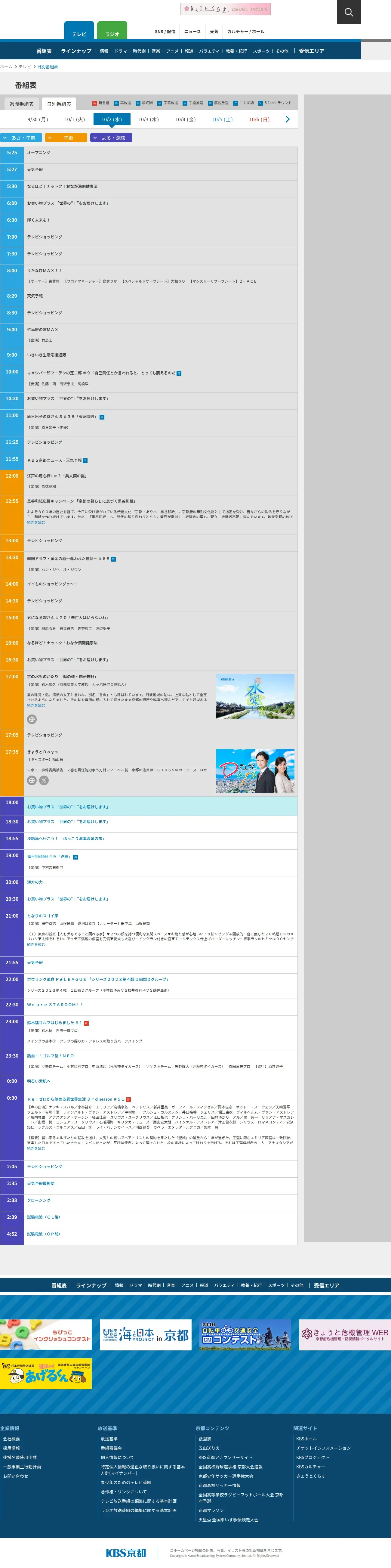This screenshot has width=391, height=1568.
Task: Open ちびっこイングリッシュコンテスト banner
Action: (x=46, y=1335)
